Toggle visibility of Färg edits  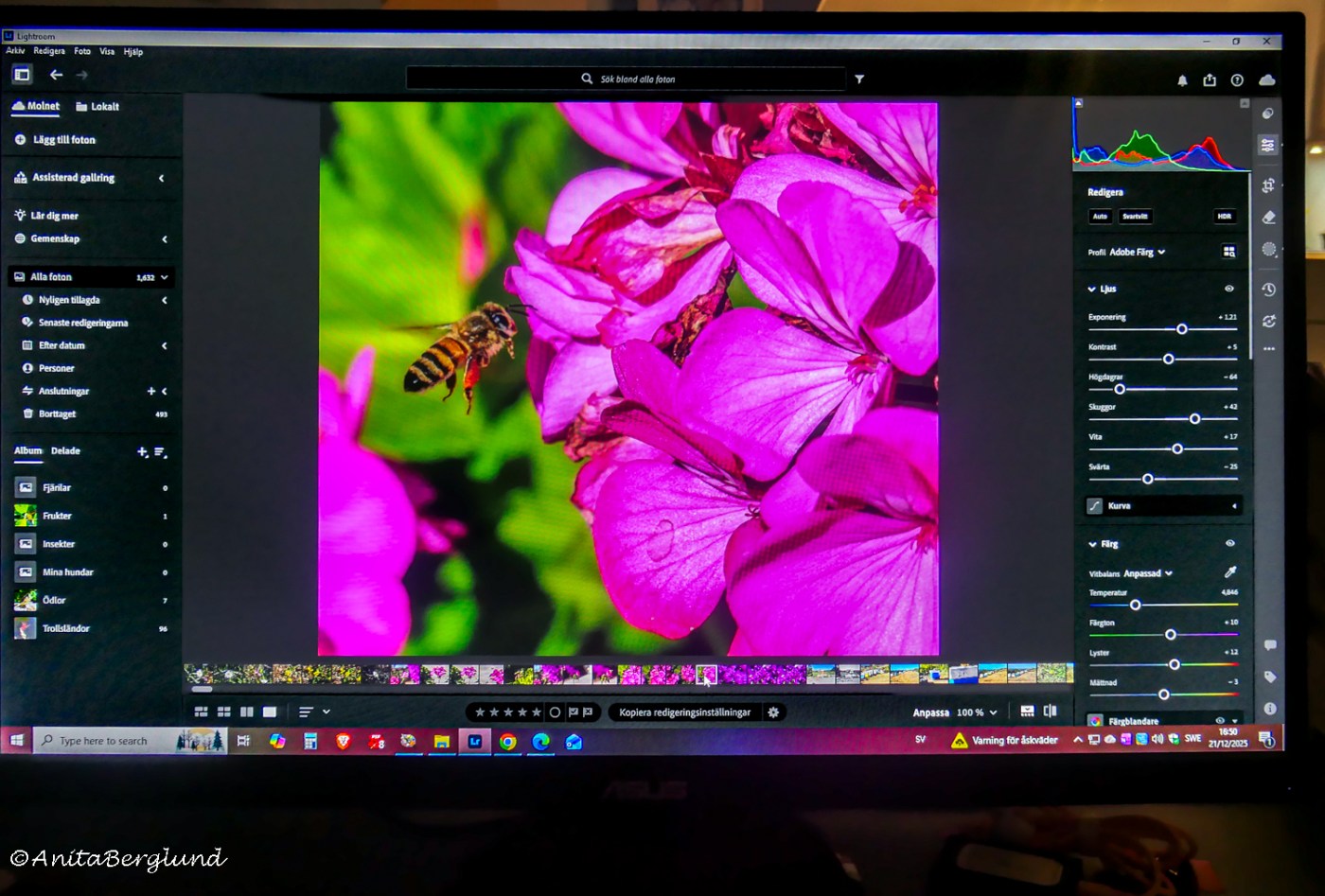(x=1229, y=544)
